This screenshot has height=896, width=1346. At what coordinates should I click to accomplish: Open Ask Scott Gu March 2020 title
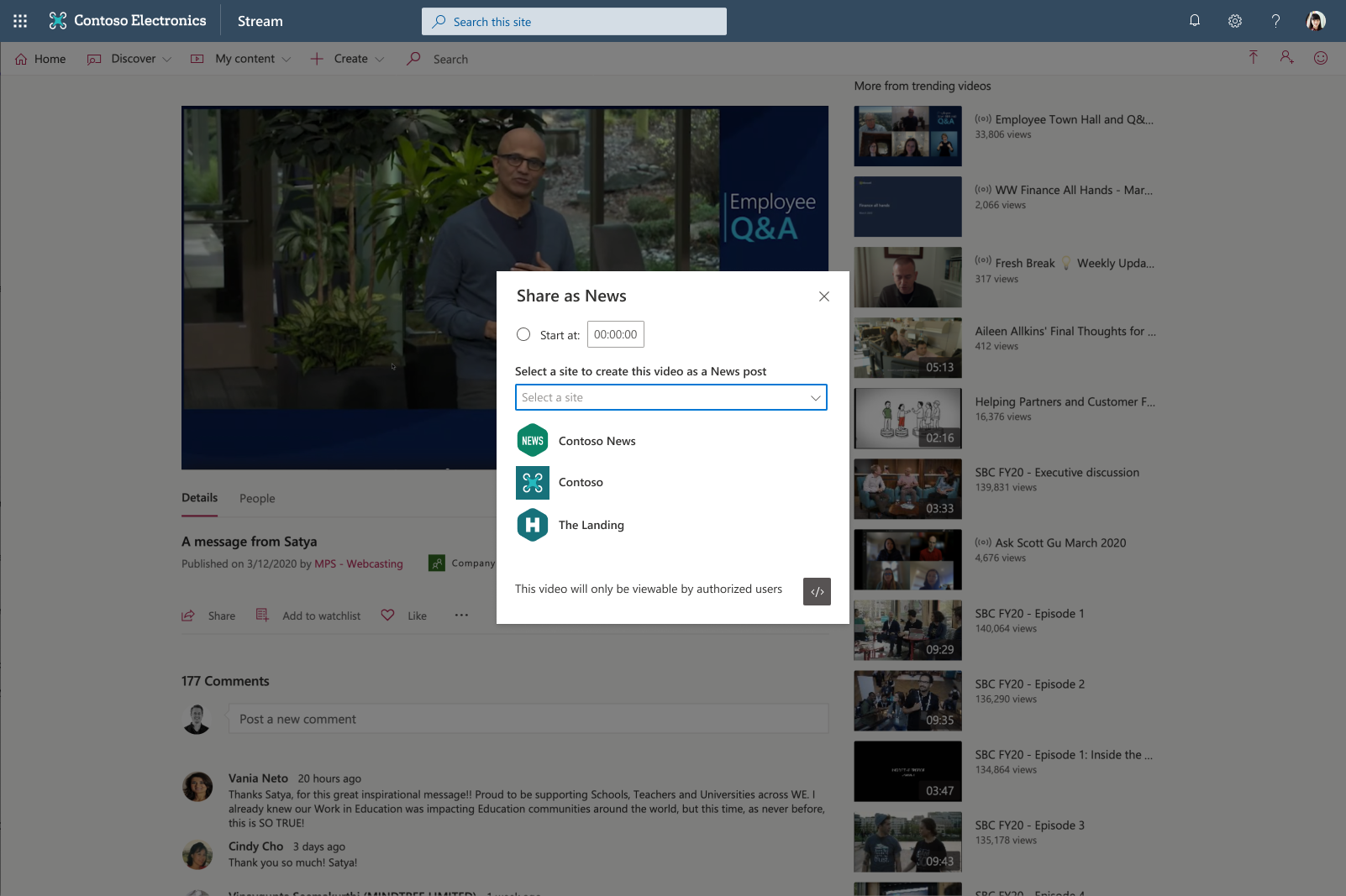click(1060, 543)
